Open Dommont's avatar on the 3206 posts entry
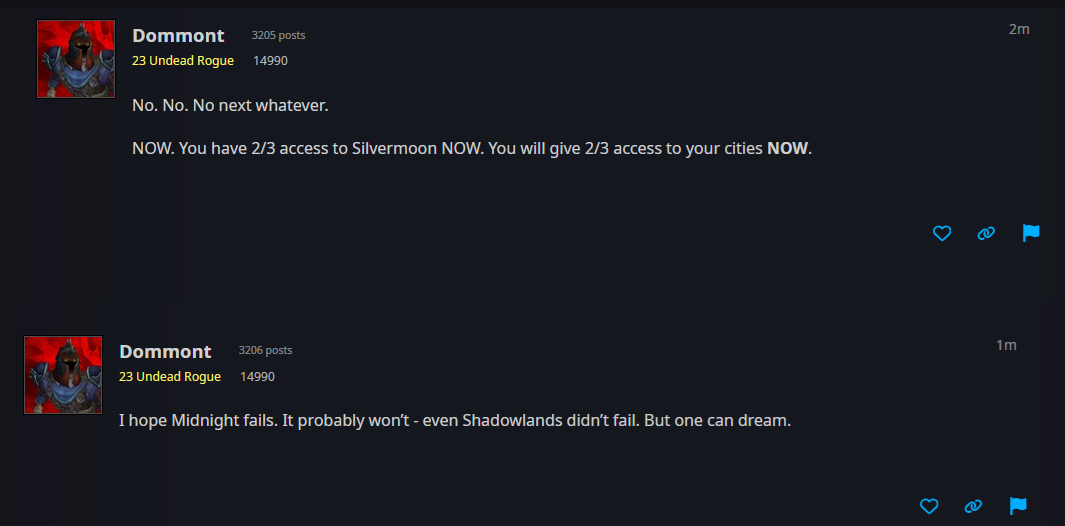Screen dimensions: 1065x526 tap(63, 374)
